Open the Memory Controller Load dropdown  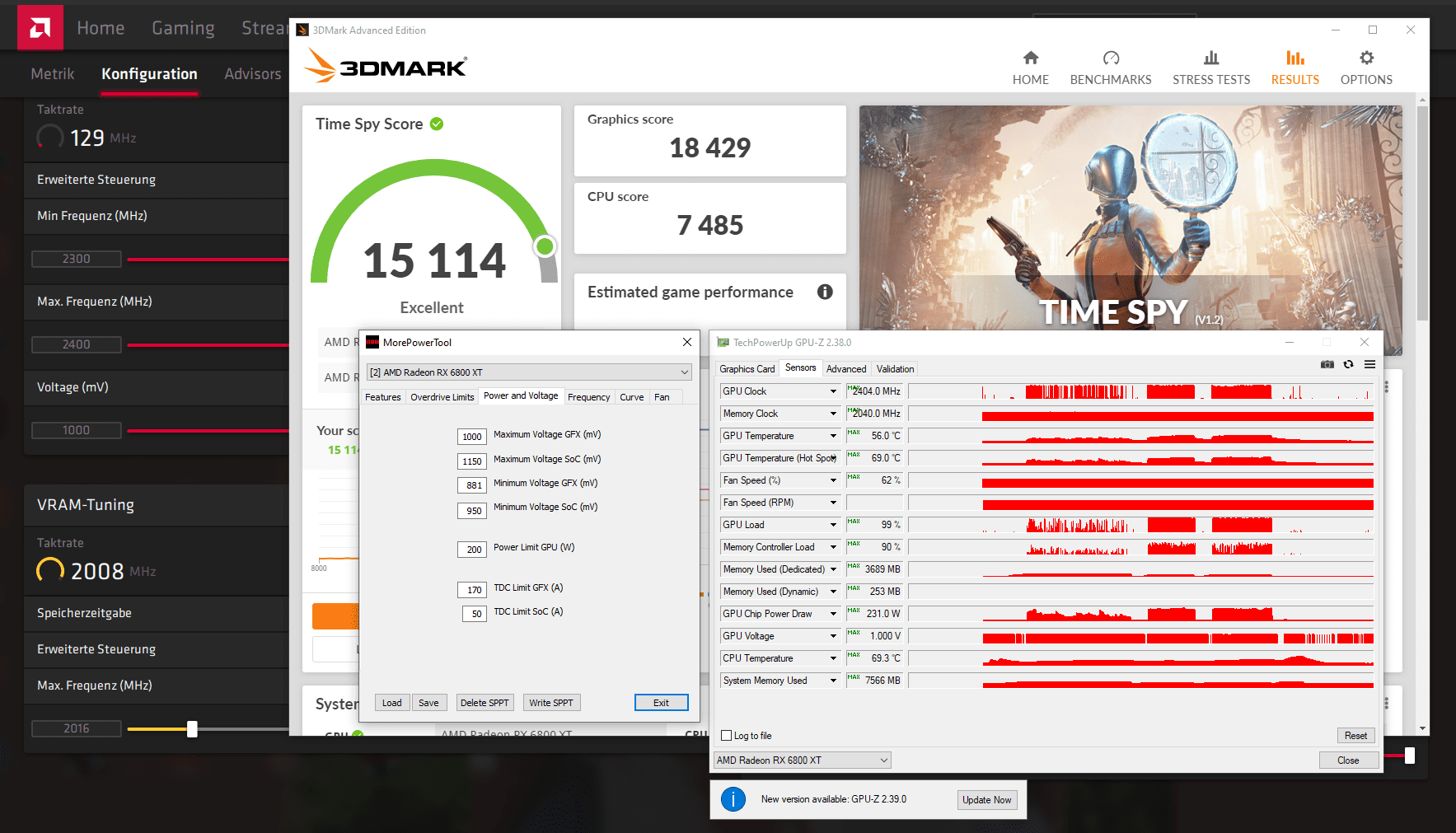833,547
